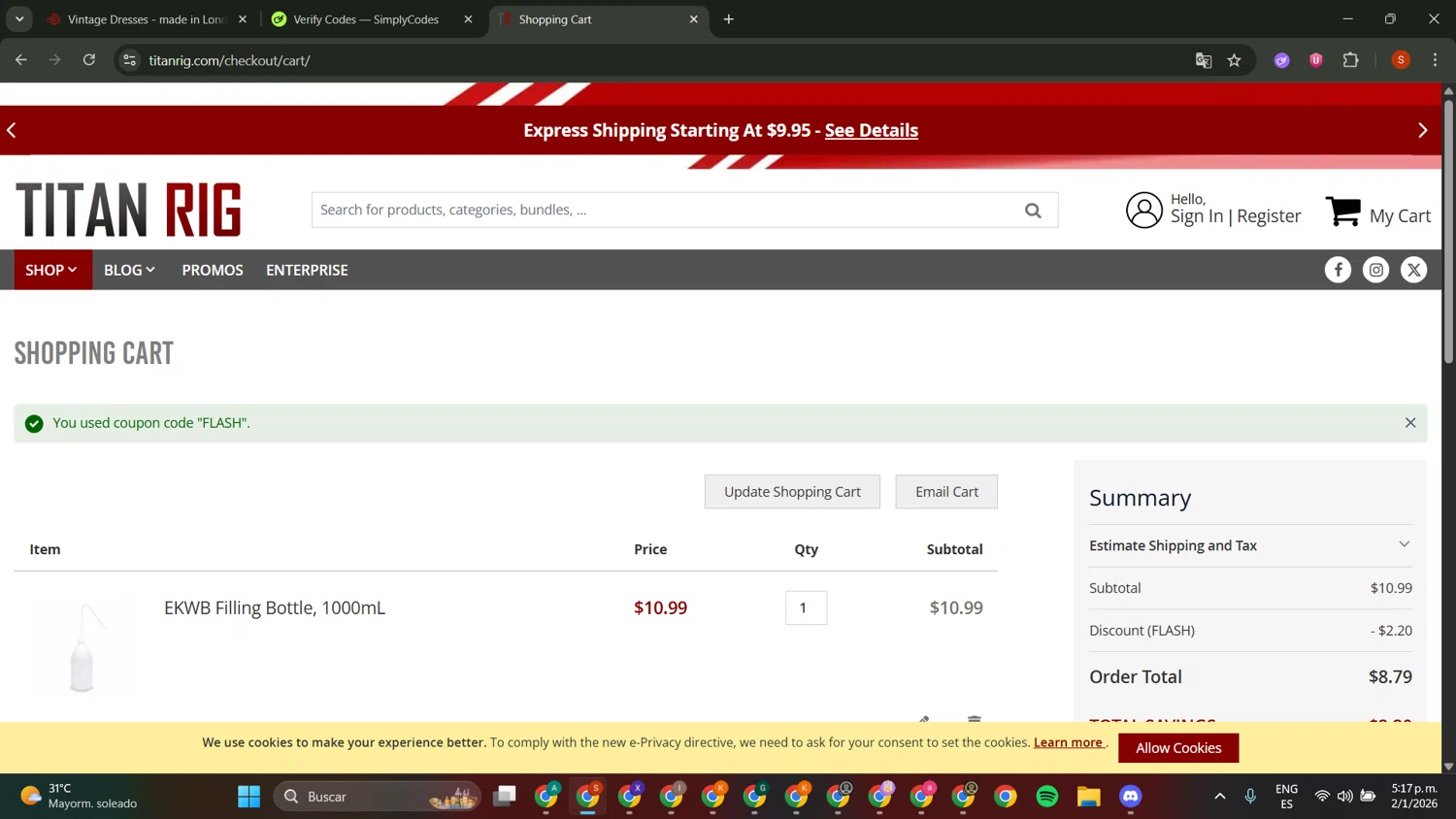Open the browser translate icon
The width and height of the screenshot is (1456, 819).
coord(1204,60)
